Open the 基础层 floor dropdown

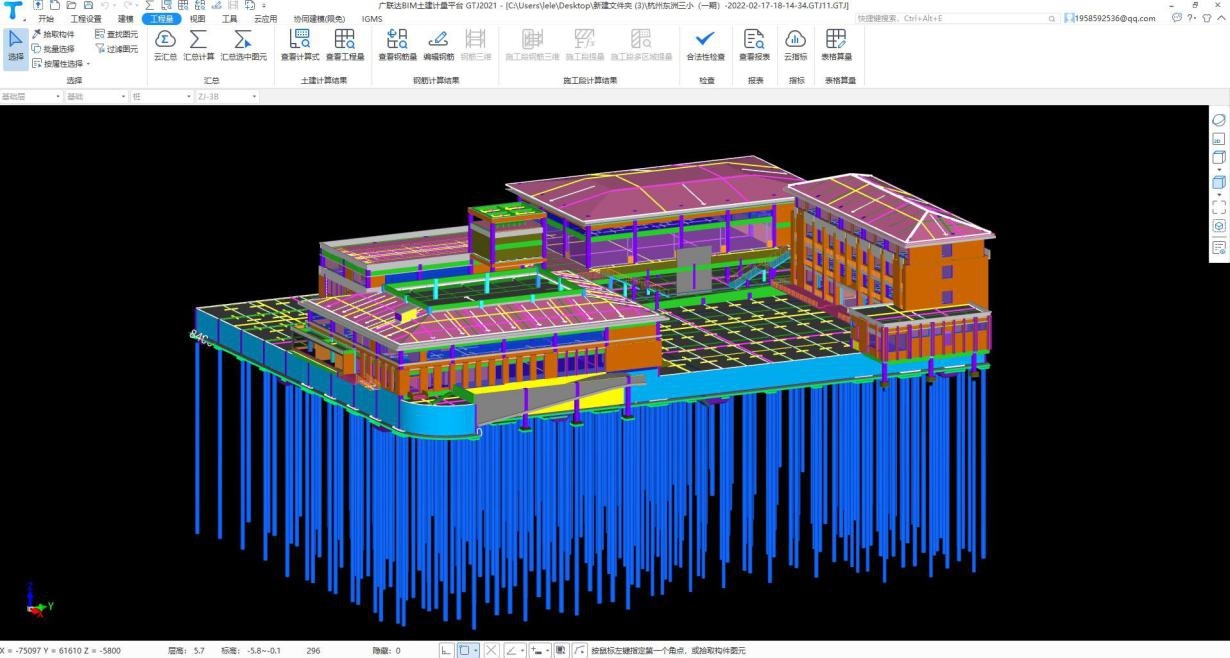pyautogui.click(x=57, y=97)
